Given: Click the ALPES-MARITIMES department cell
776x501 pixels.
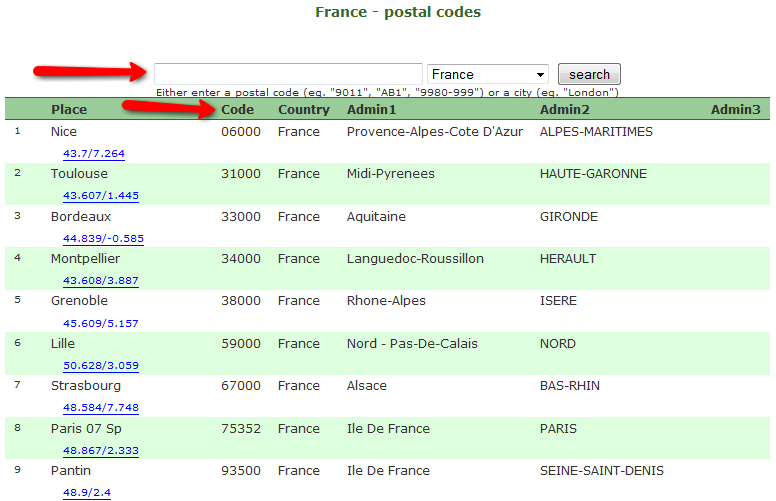Looking at the screenshot, I should (x=596, y=132).
